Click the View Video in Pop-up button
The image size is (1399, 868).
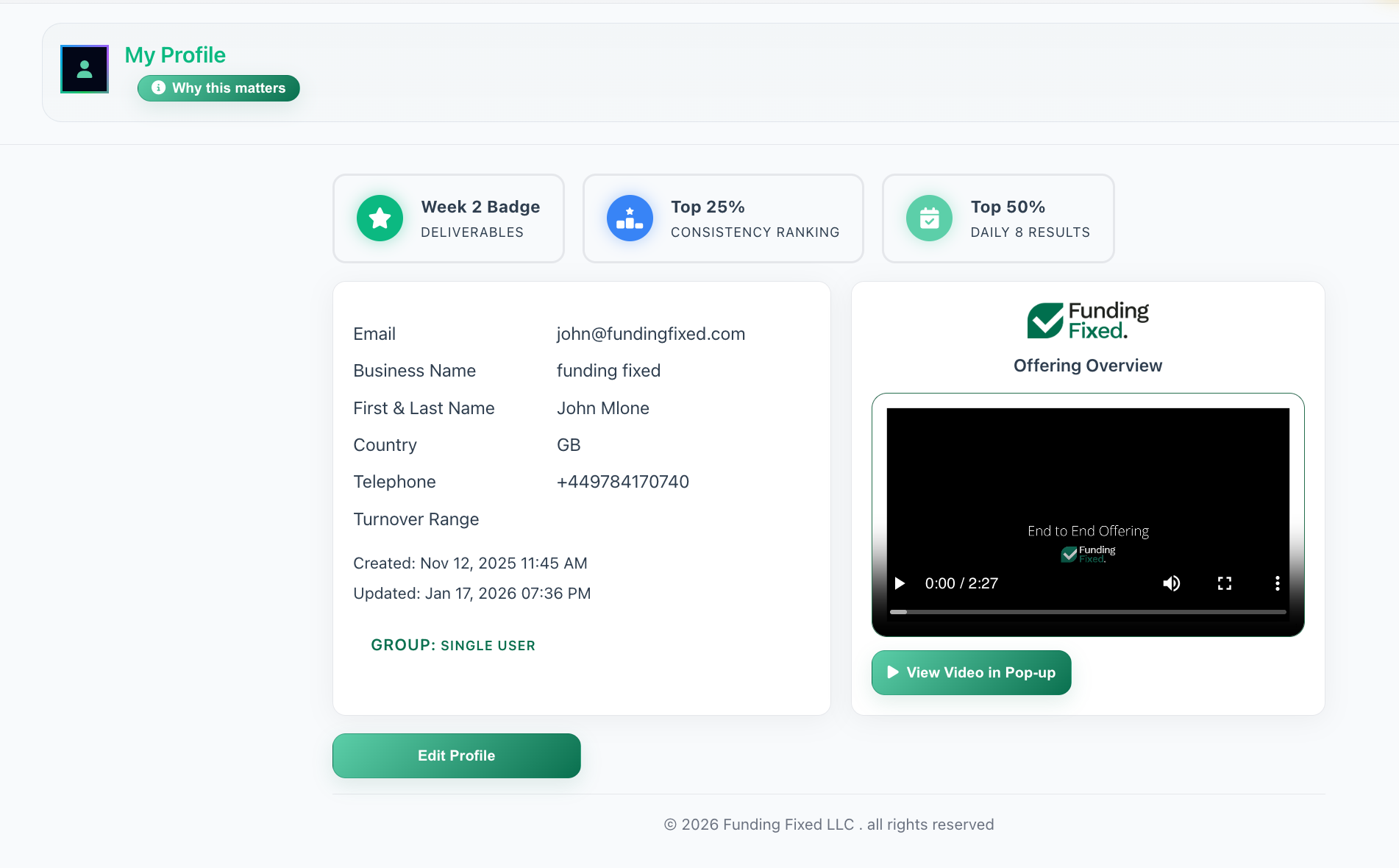pyautogui.click(x=971, y=672)
